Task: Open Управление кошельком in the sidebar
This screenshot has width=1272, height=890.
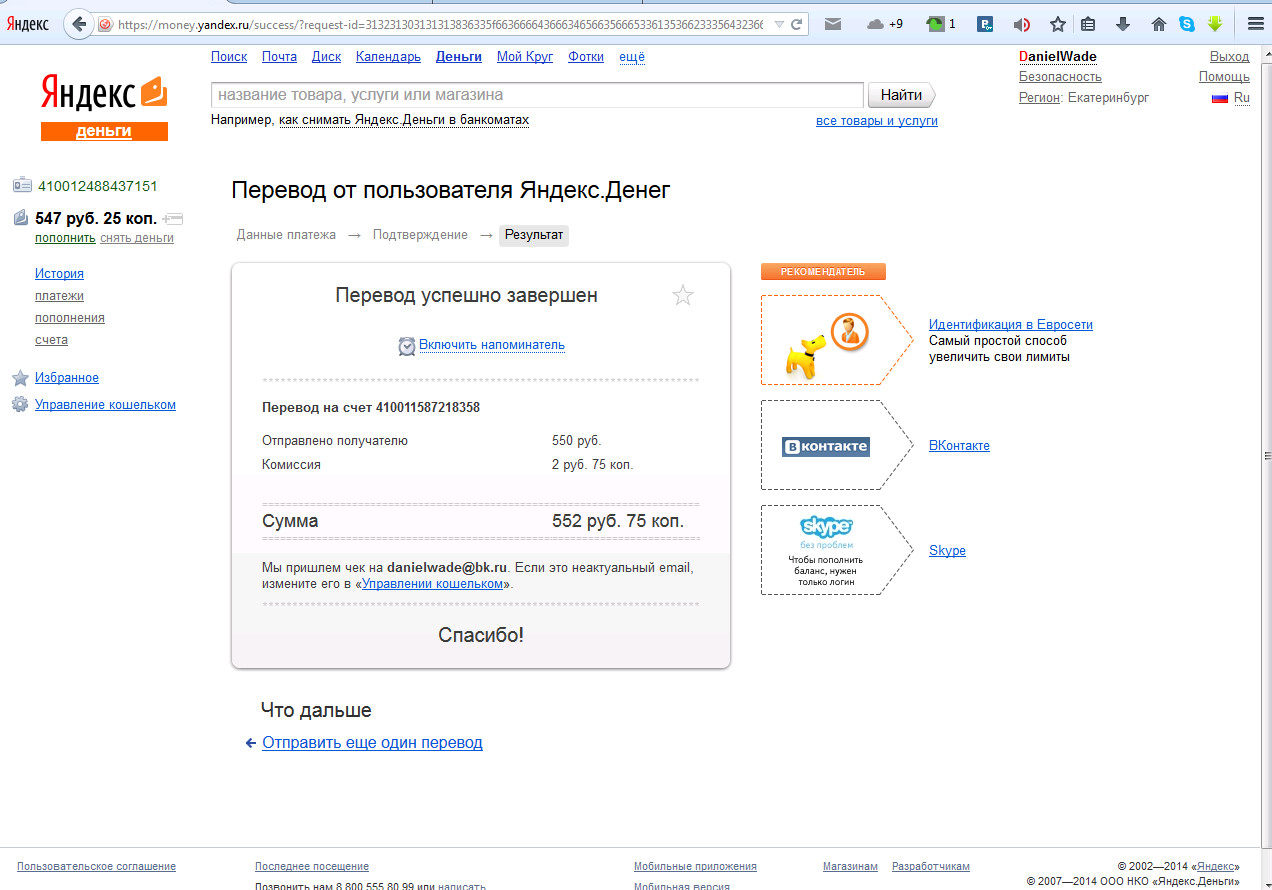Action: (x=105, y=405)
